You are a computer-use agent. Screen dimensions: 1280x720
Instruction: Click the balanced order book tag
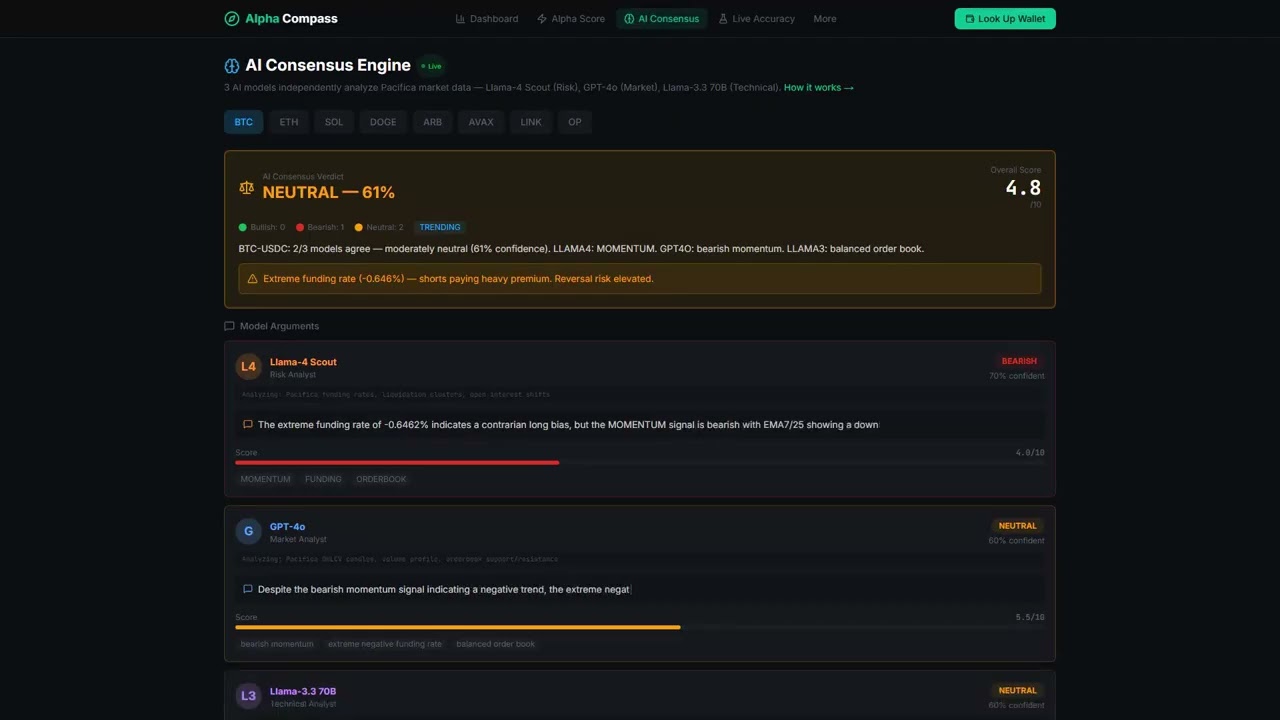point(495,644)
